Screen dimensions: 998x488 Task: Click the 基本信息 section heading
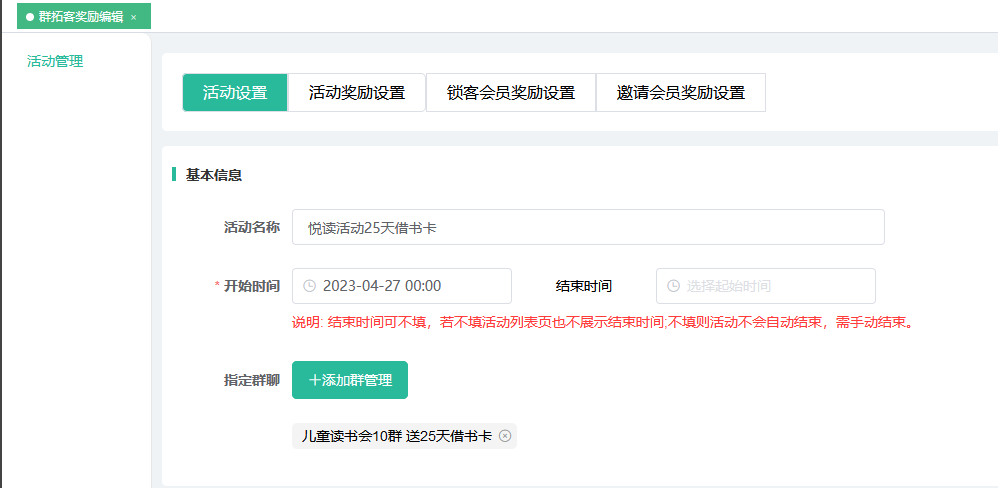pyautogui.click(x=213, y=175)
